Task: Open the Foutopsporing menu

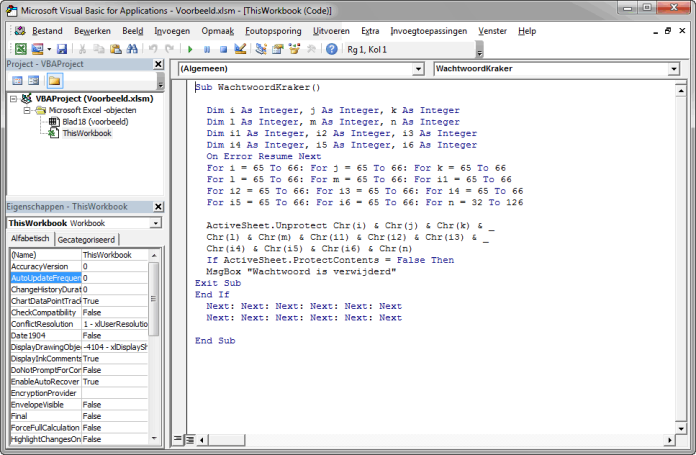Action: click(x=273, y=31)
